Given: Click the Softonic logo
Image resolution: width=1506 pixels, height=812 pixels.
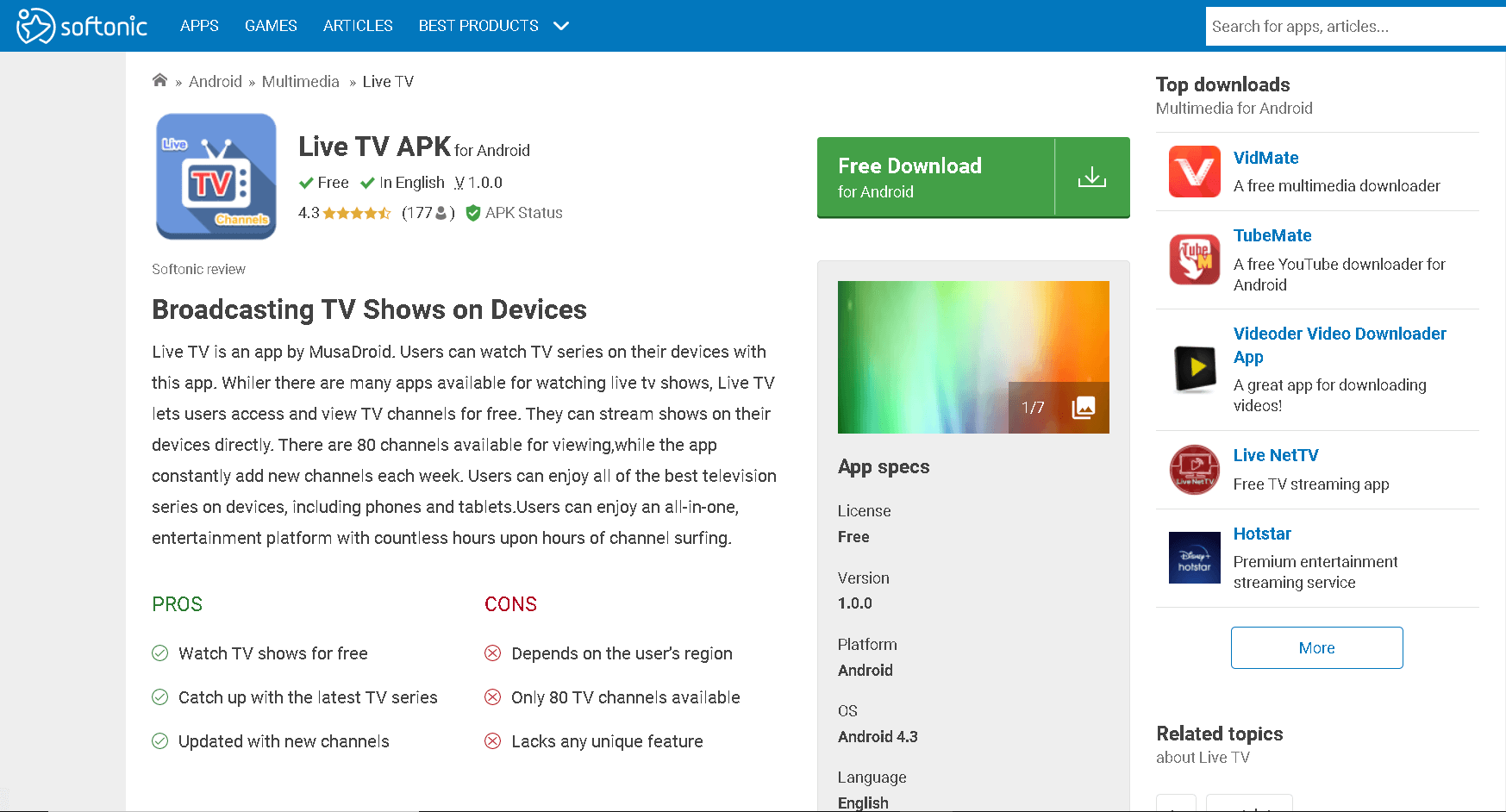Looking at the screenshot, I should (x=82, y=26).
